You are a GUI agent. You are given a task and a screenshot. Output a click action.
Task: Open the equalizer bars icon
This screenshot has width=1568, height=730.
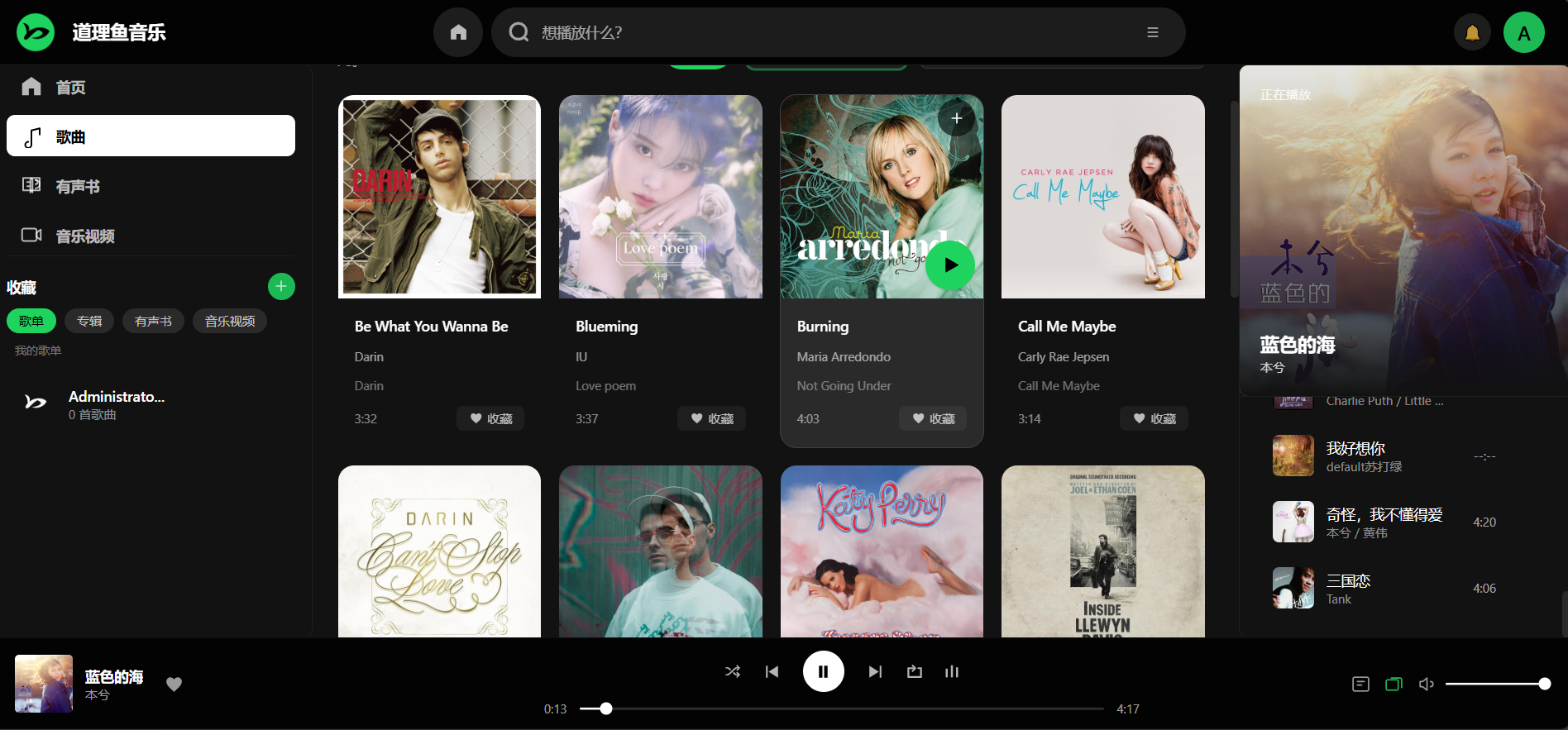952,671
